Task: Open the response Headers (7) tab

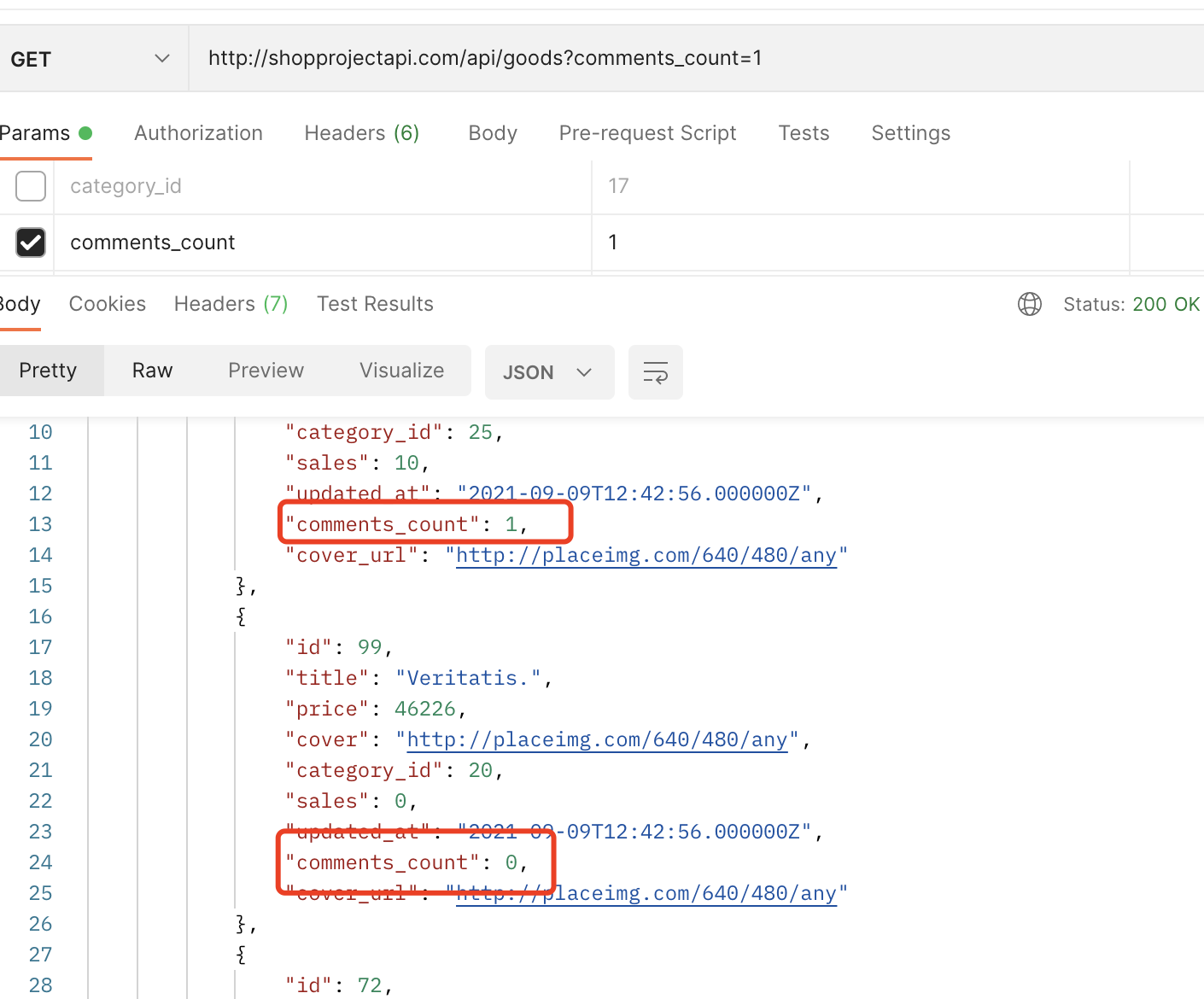Action: [231, 304]
